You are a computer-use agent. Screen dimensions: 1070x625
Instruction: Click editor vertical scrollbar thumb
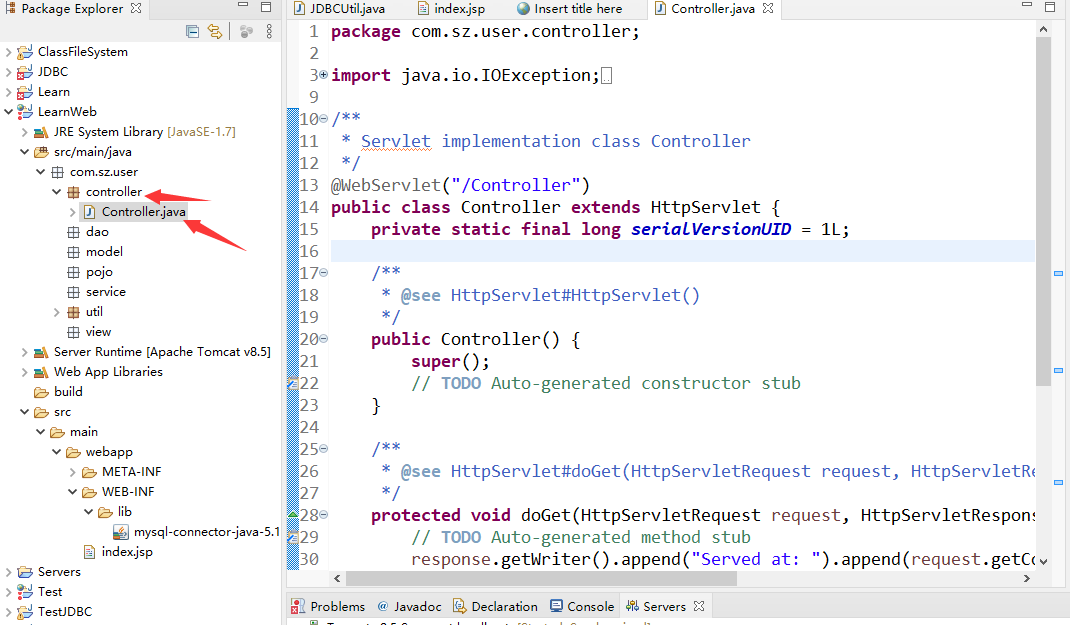[1043, 212]
